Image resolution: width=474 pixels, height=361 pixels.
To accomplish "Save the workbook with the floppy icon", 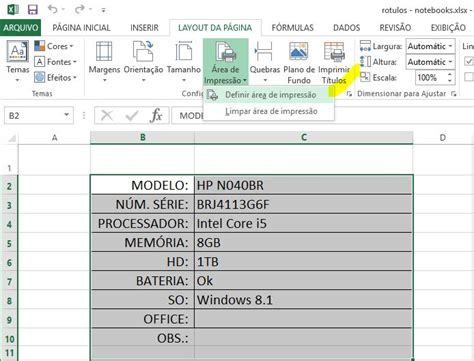I will click(32, 9).
